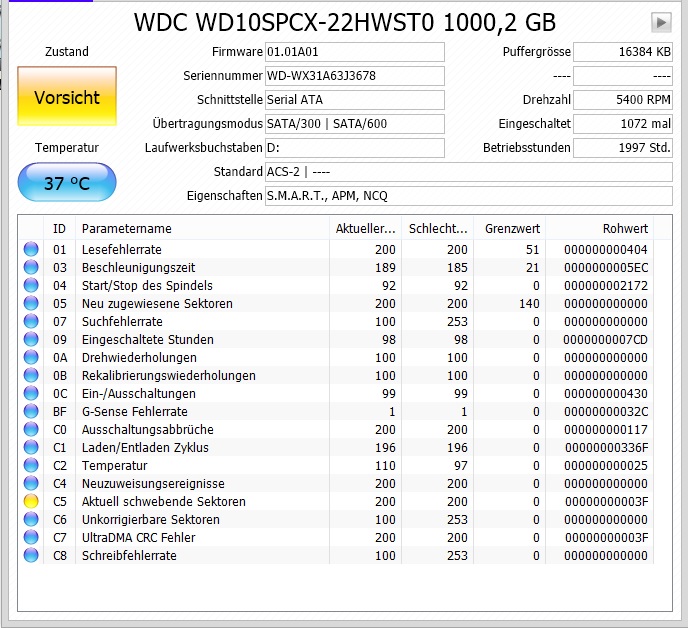Click the Puffergrösse value 16384 KB
The width and height of the screenshot is (688, 628).
point(623,52)
